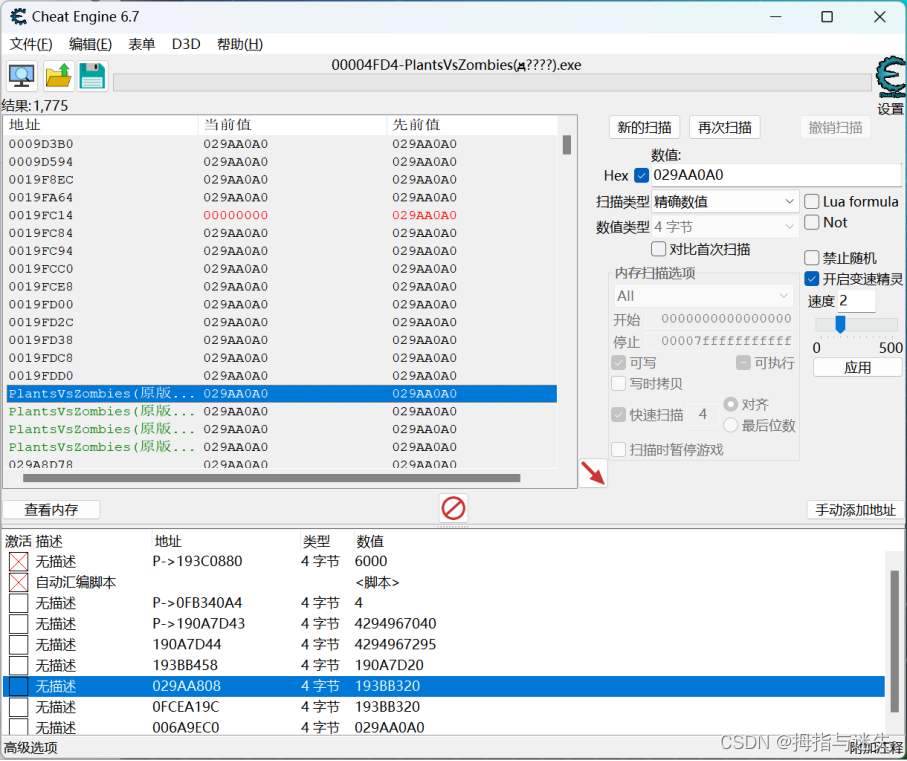The height and width of the screenshot is (761, 907).
Task: Open the 帮助(H) menu
Action: [x=239, y=45]
